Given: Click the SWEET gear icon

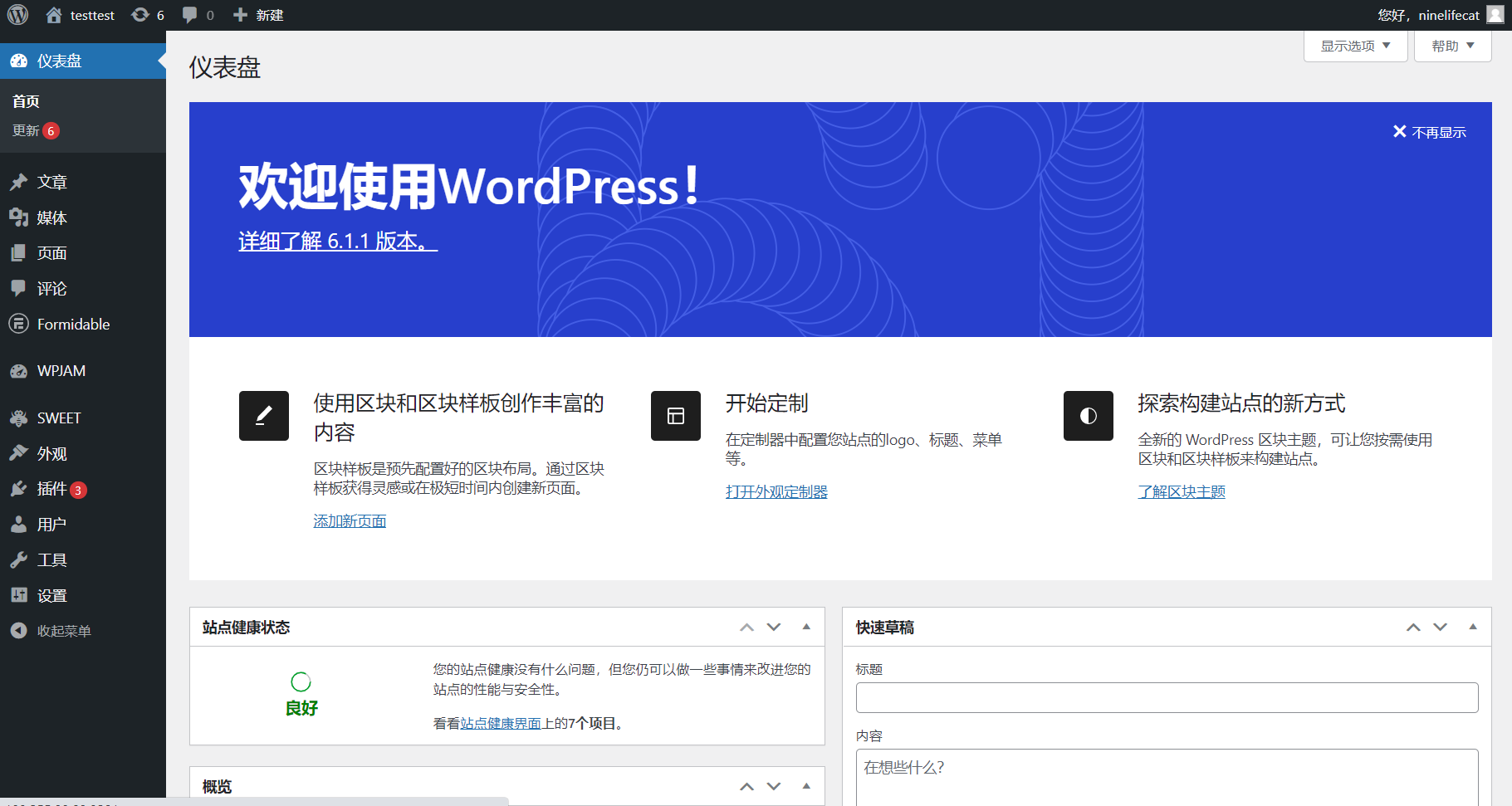Looking at the screenshot, I should (18, 418).
